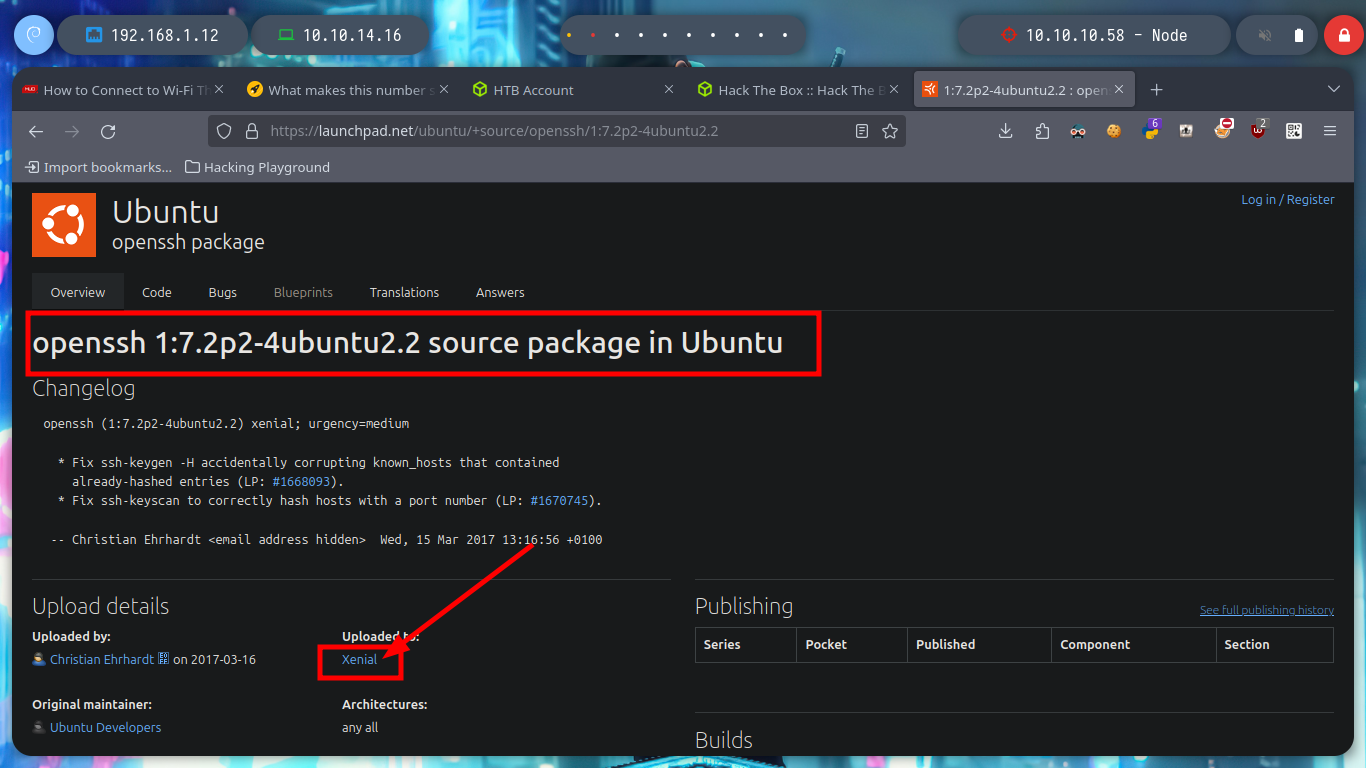Open the battery indicator in top panel

pos(1299,35)
